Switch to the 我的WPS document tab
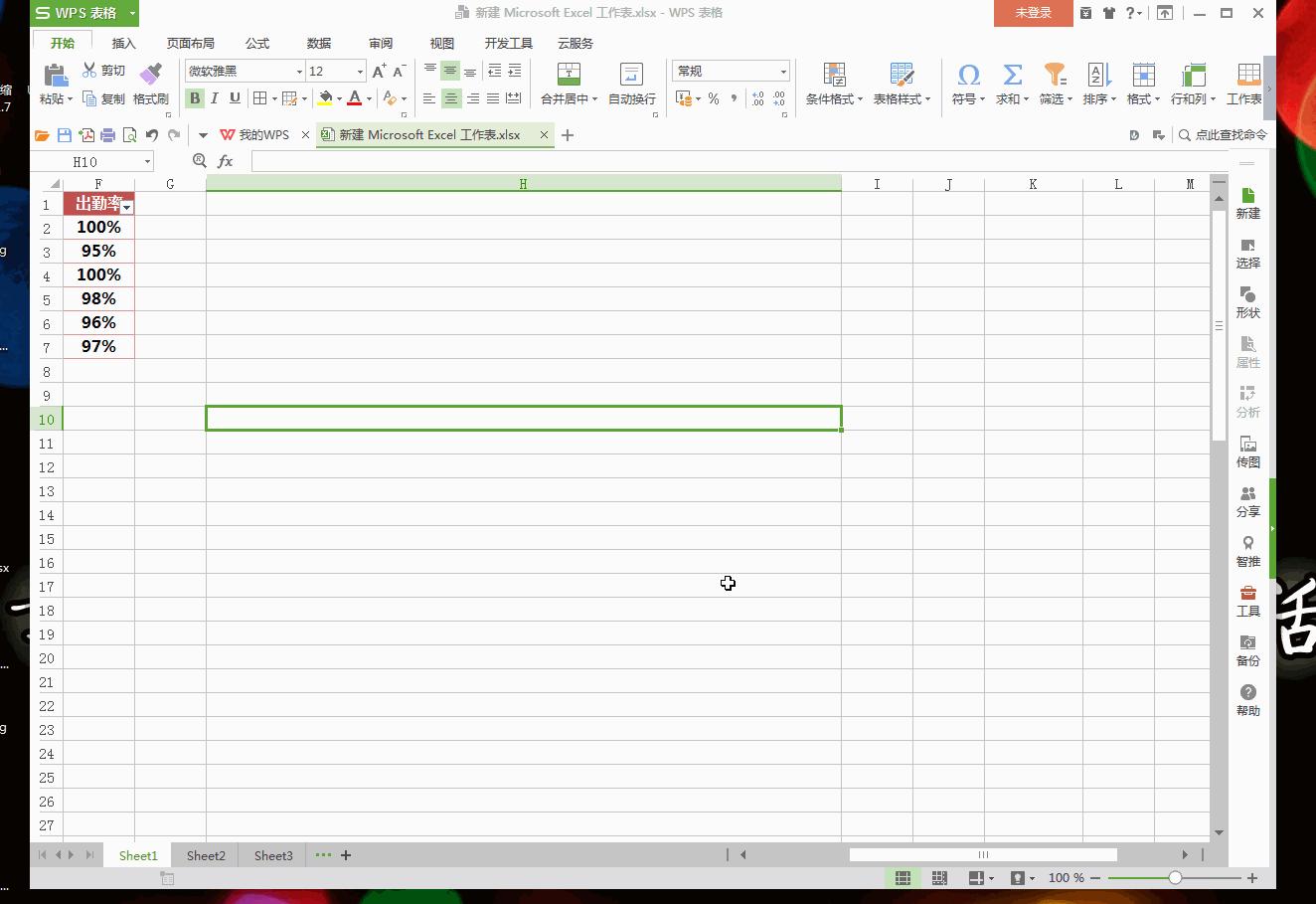 (263, 135)
